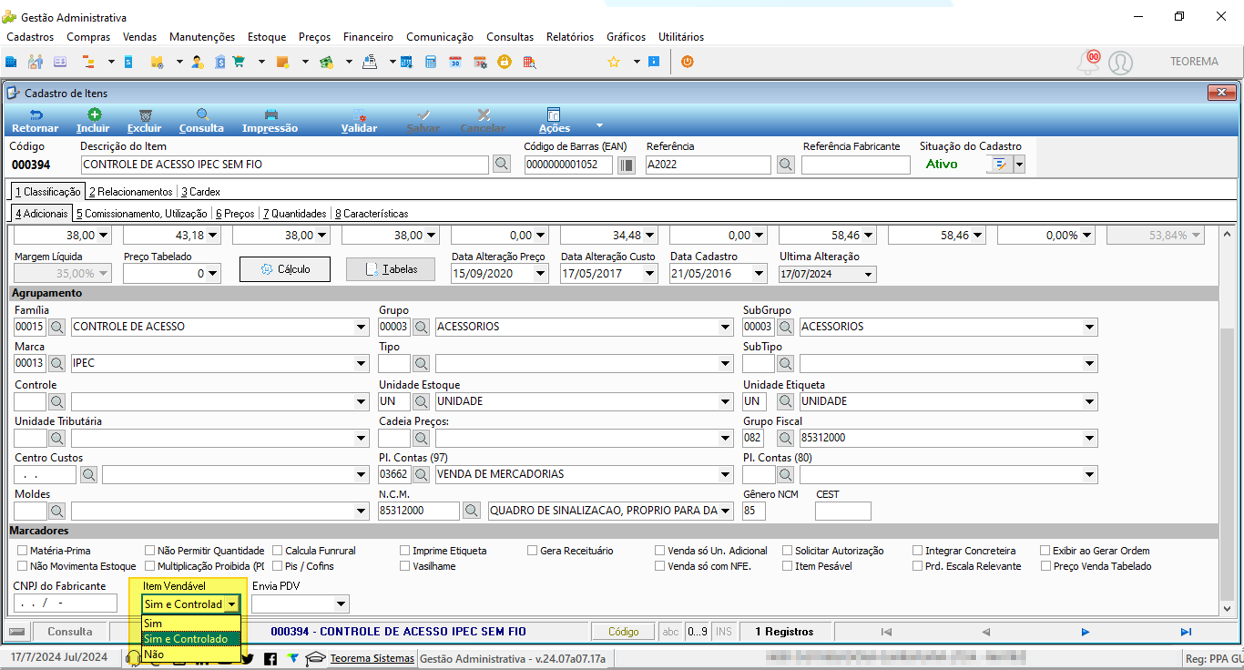The image size is (1244, 670).
Task: Click search icon beside Descrição do Item
Action: pos(502,164)
